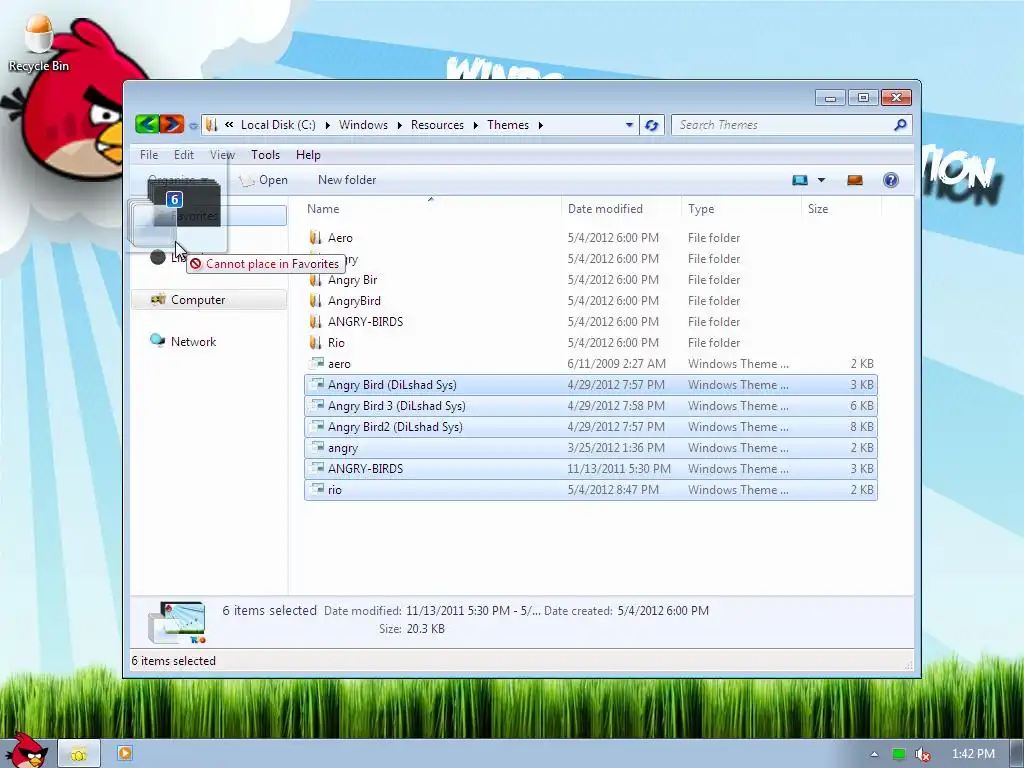The image size is (1024, 768).
Task: Open the View menu
Action: 222,155
